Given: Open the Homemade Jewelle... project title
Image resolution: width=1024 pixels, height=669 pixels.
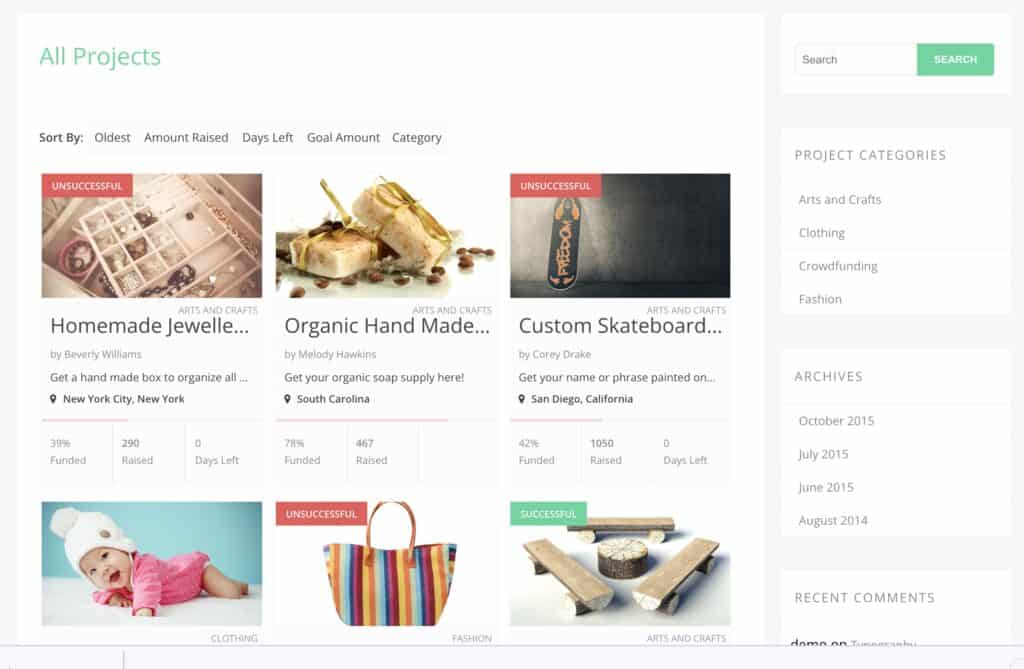Looking at the screenshot, I should pos(150,325).
